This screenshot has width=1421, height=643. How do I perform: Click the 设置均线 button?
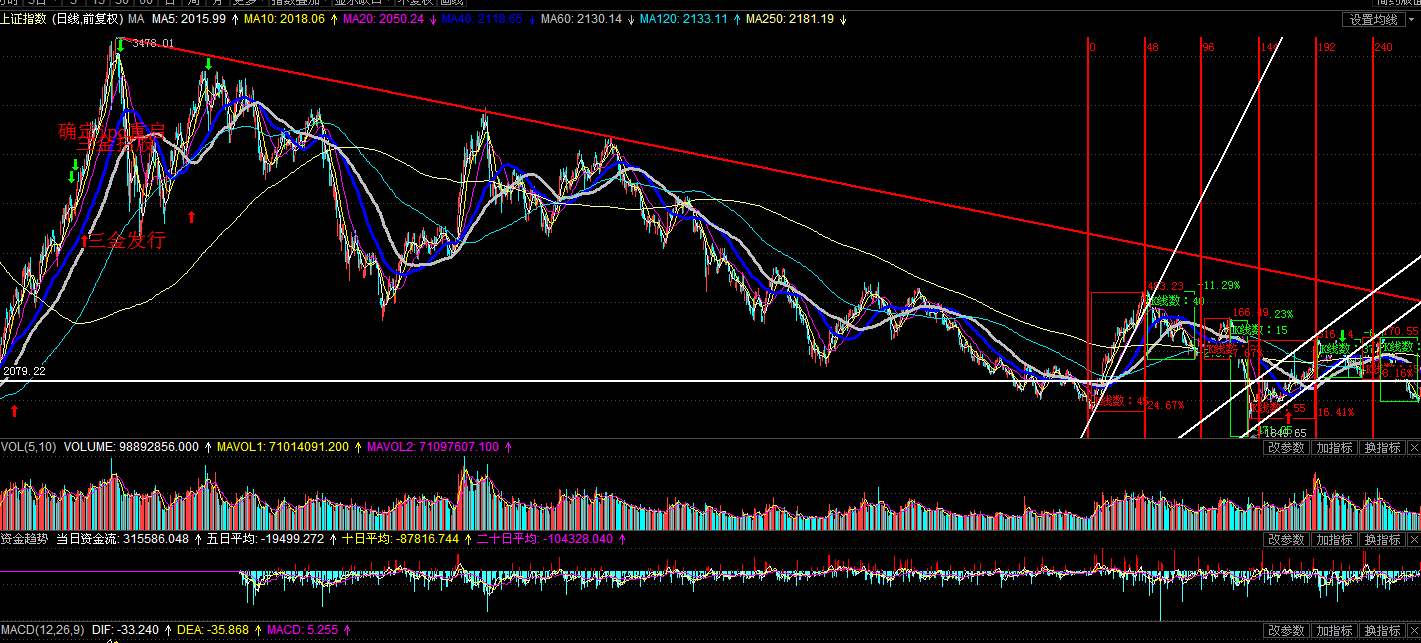(x=1371, y=19)
